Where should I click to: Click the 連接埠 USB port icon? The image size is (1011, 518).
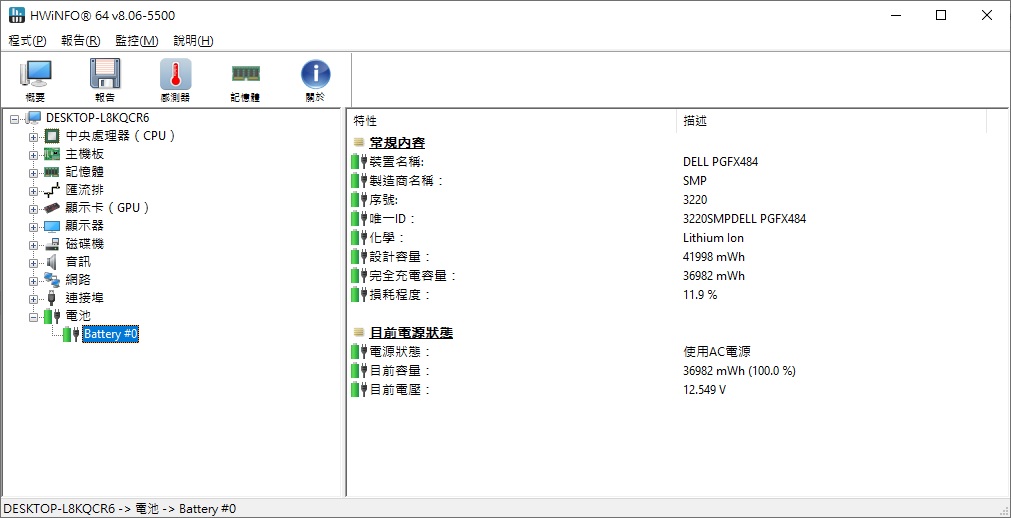point(52,298)
